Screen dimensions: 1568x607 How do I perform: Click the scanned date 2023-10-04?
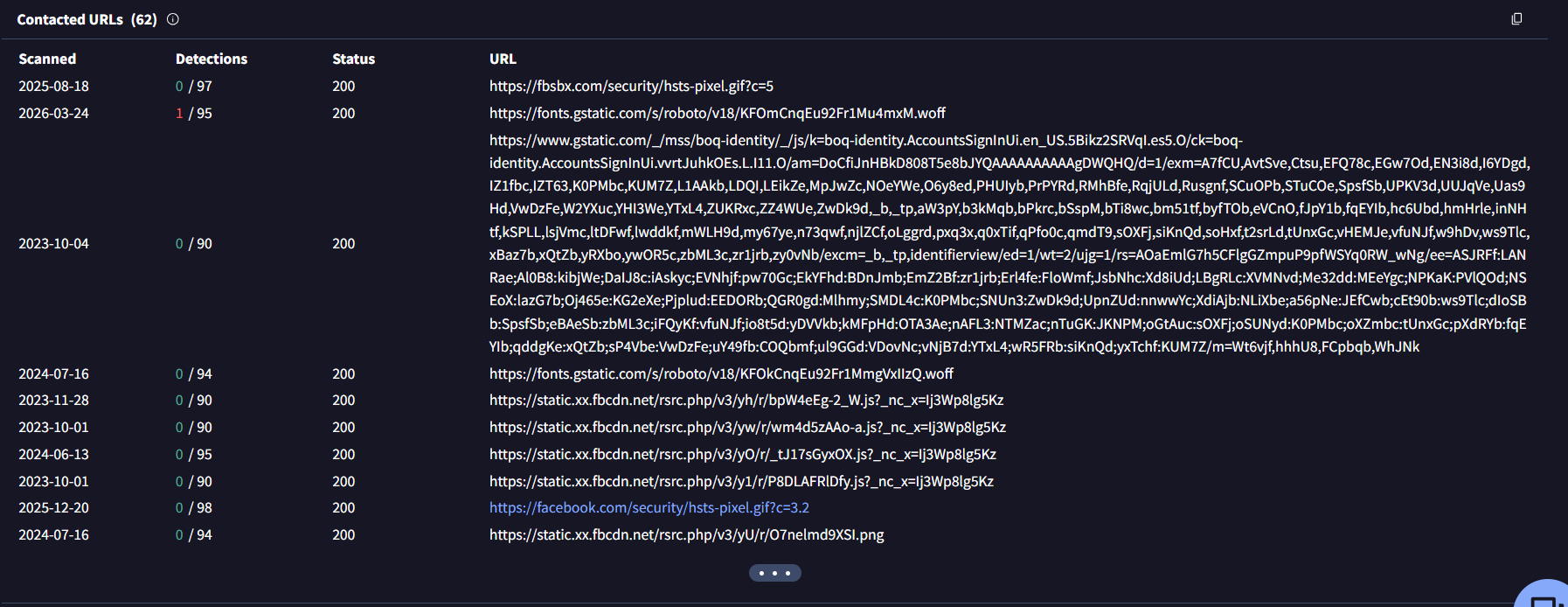53,243
